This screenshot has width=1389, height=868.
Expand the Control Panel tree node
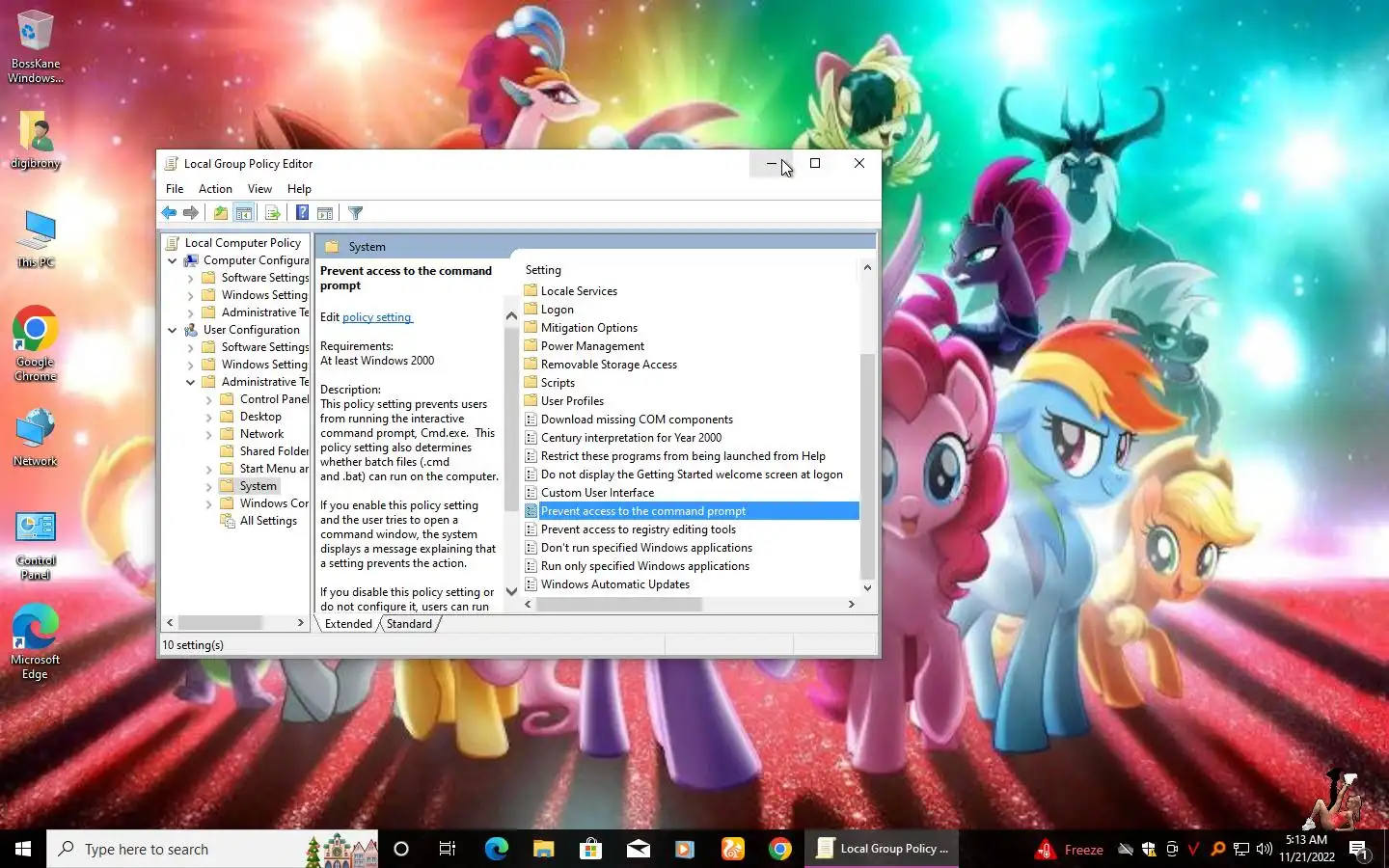tap(208, 399)
